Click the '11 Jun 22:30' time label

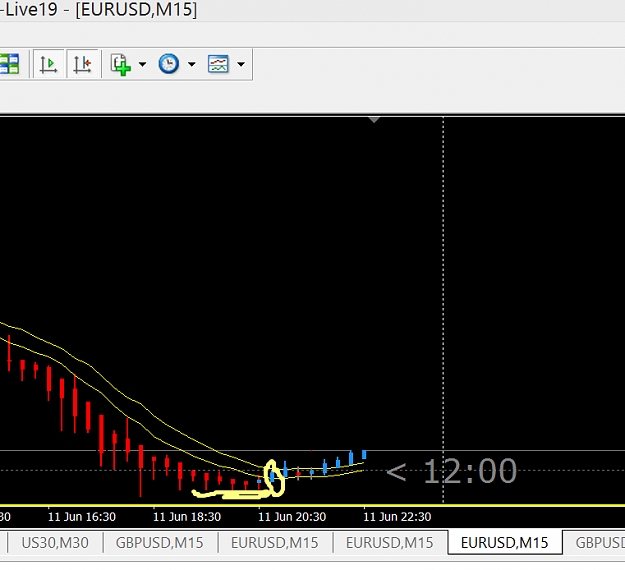(397, 517)
